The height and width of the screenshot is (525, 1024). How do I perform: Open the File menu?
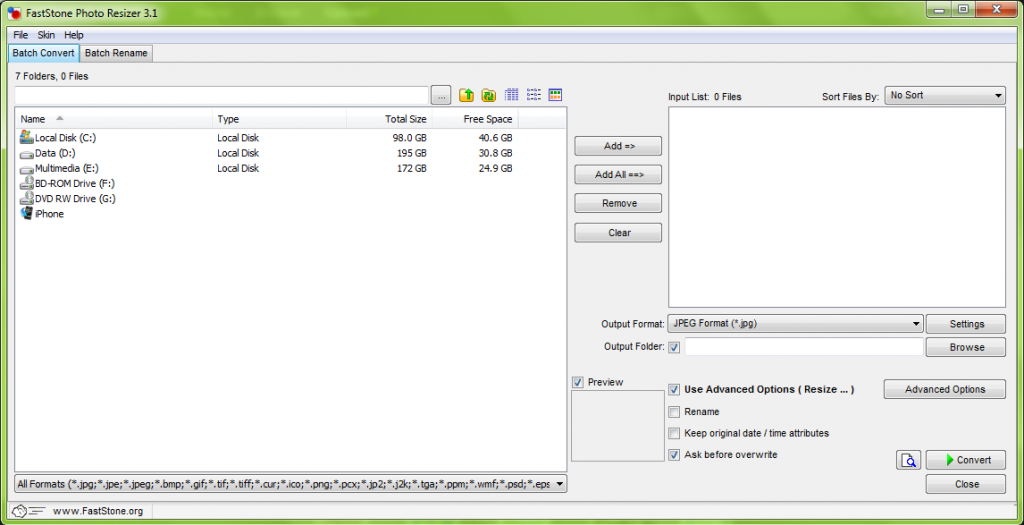[x=21, y=35]
